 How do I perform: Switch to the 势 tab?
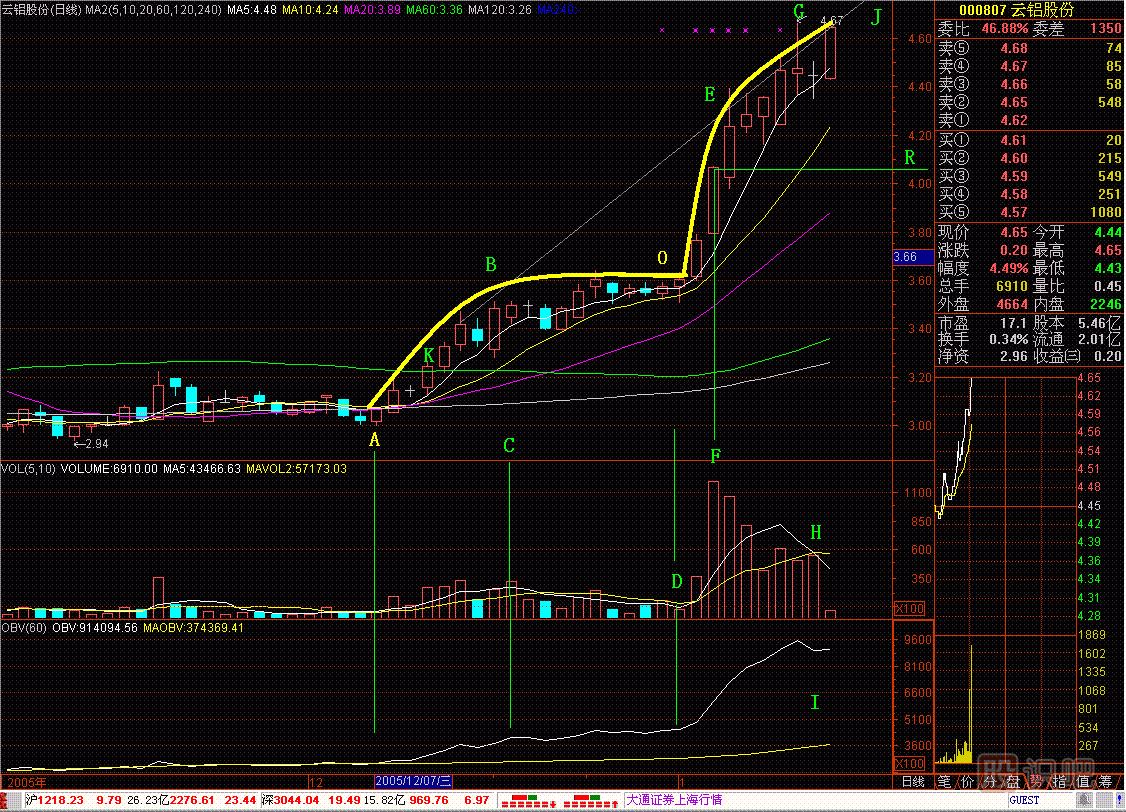tap(1036, 781)
